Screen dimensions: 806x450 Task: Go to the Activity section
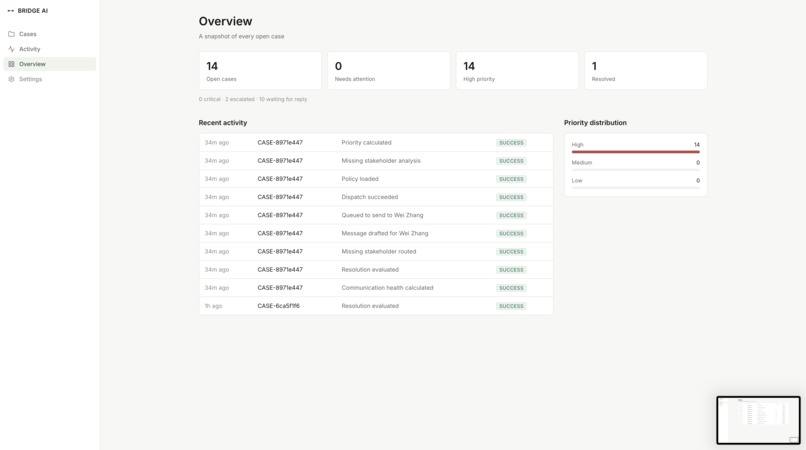(x=50, y=49)
